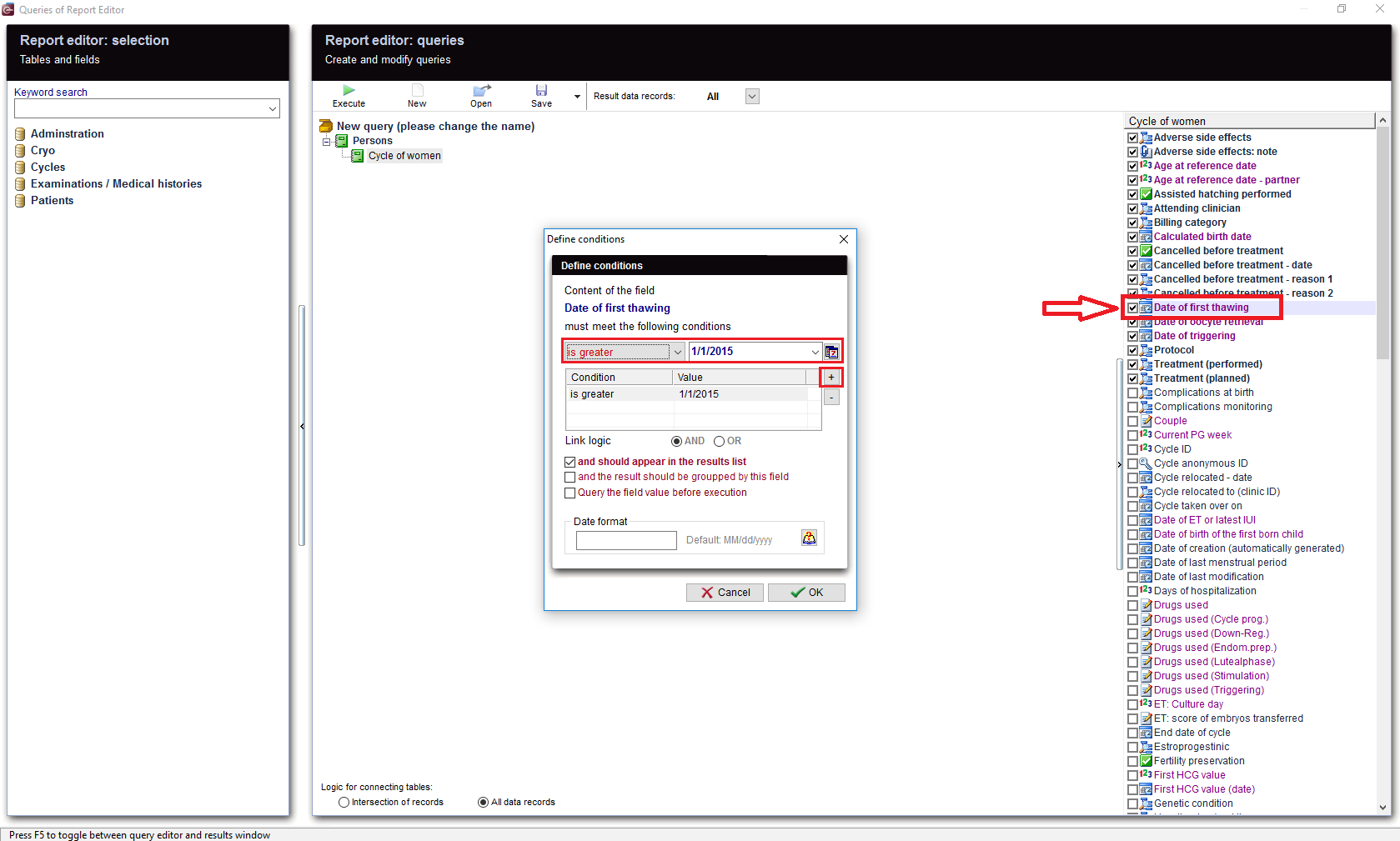Click the Date format input field
This screenshot has height=841, width=1400.
626,540
